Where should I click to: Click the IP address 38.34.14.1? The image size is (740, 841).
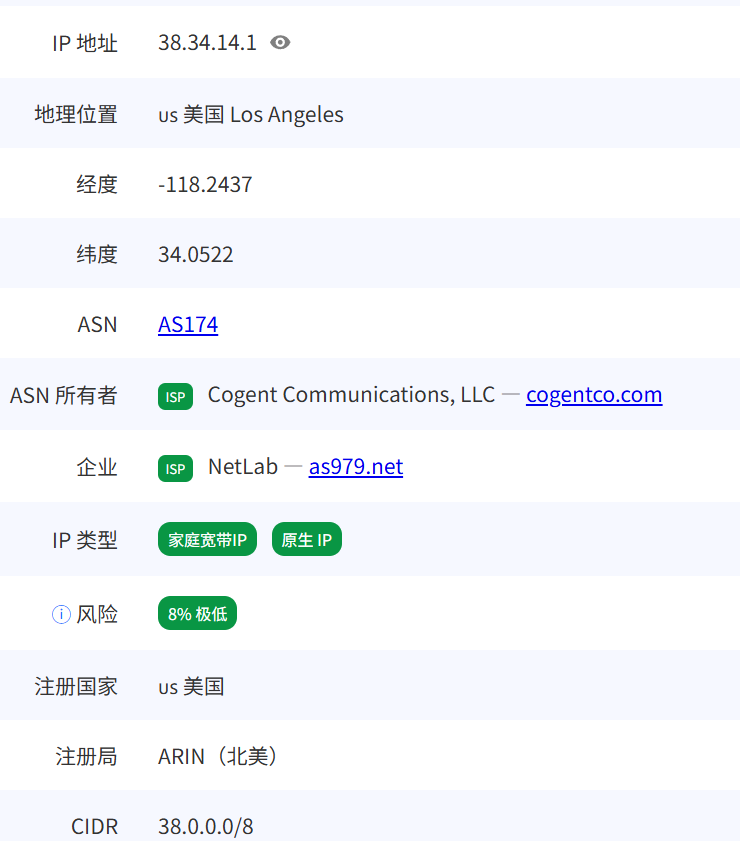click(207, 42)
